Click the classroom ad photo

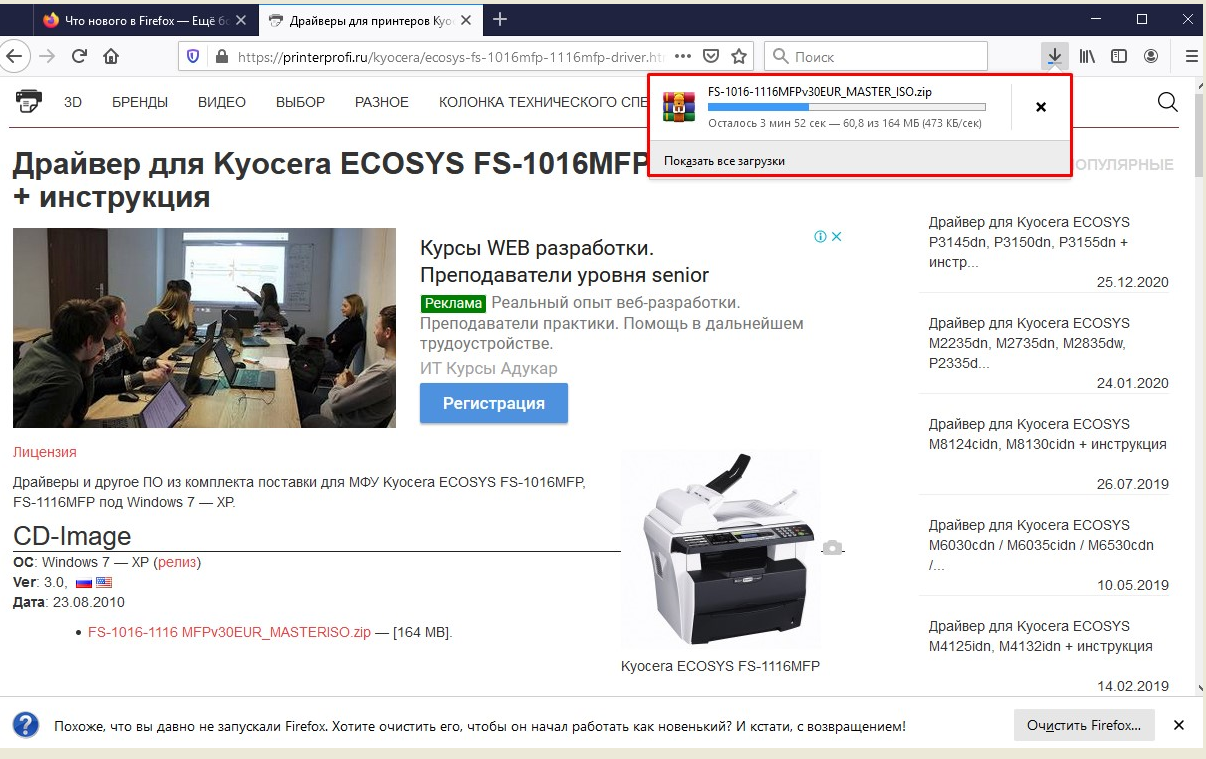[204, 328]
